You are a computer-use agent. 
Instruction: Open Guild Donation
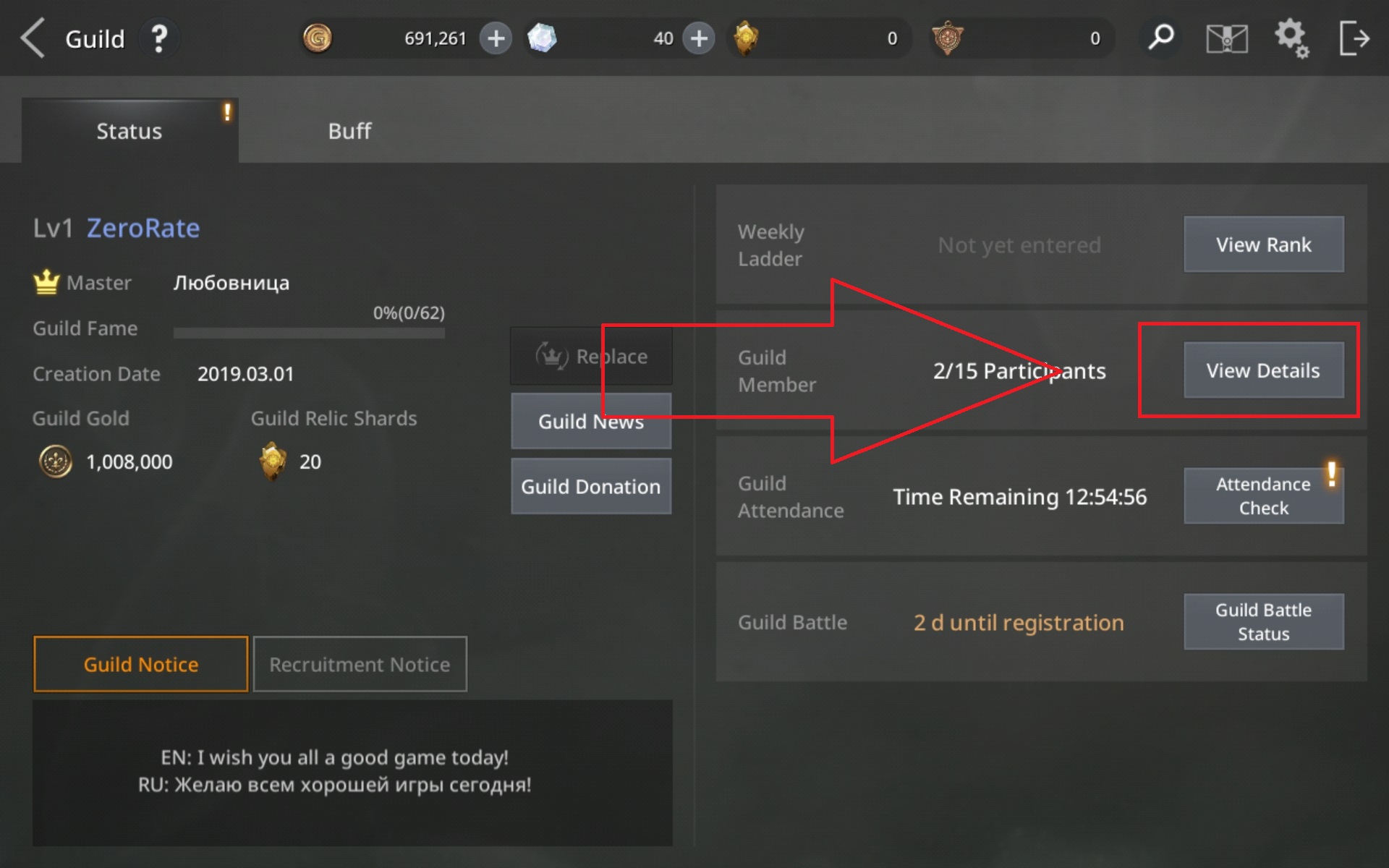[x=591, y=486]
